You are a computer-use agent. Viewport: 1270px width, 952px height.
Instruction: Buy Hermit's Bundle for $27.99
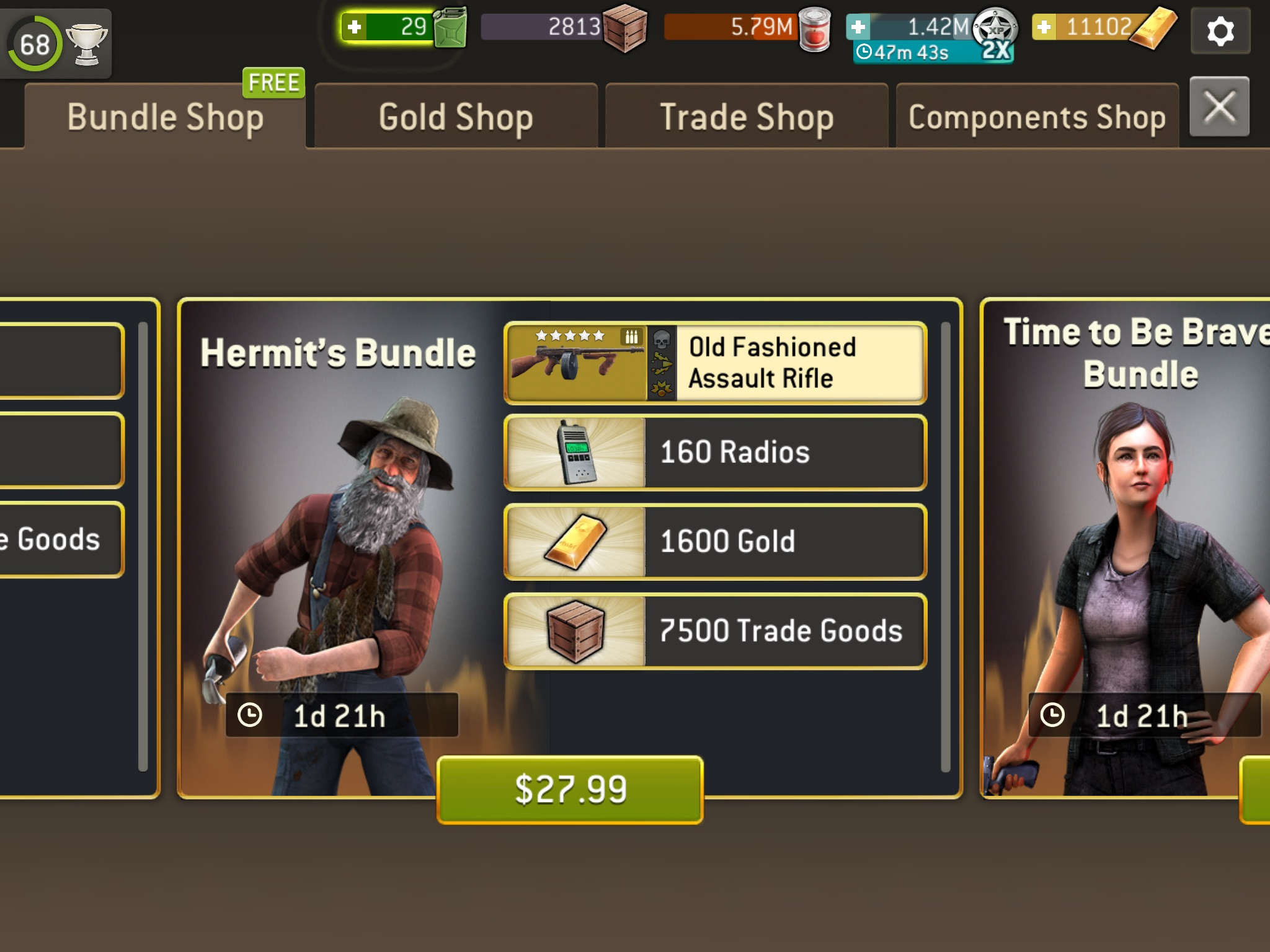570,790
